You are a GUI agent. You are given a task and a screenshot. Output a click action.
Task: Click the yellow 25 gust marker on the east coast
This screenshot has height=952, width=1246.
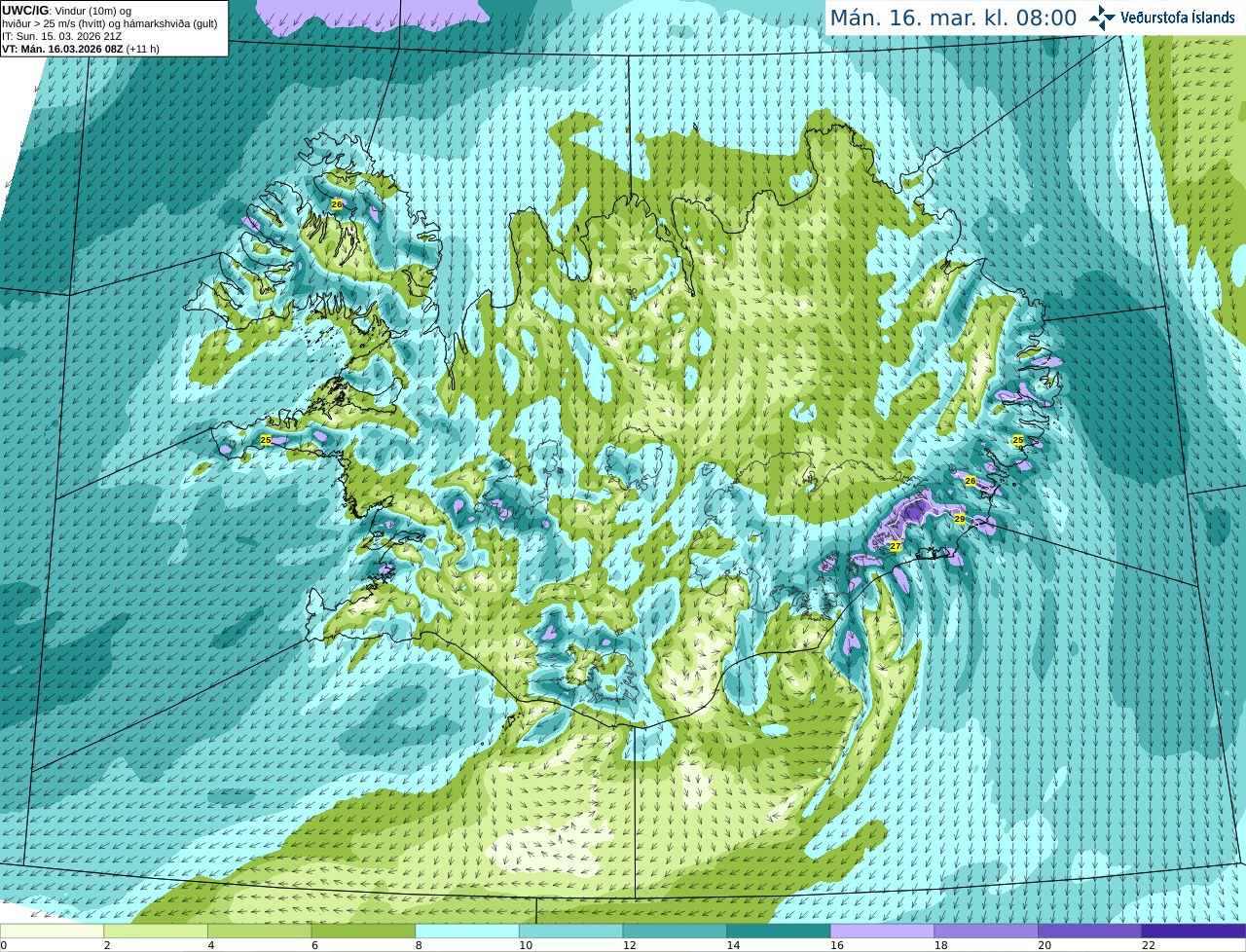(1018, 440)
